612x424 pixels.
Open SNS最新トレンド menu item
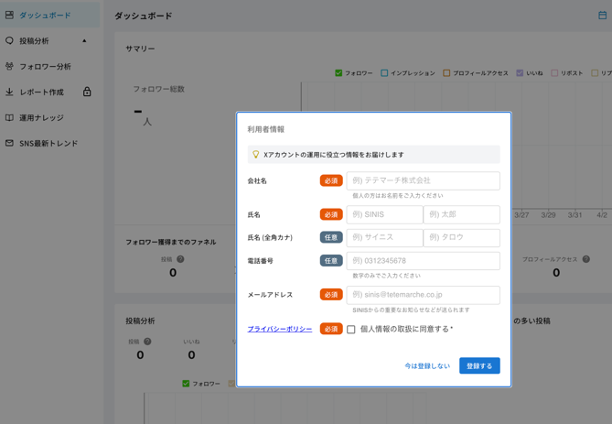click(50, 143)
